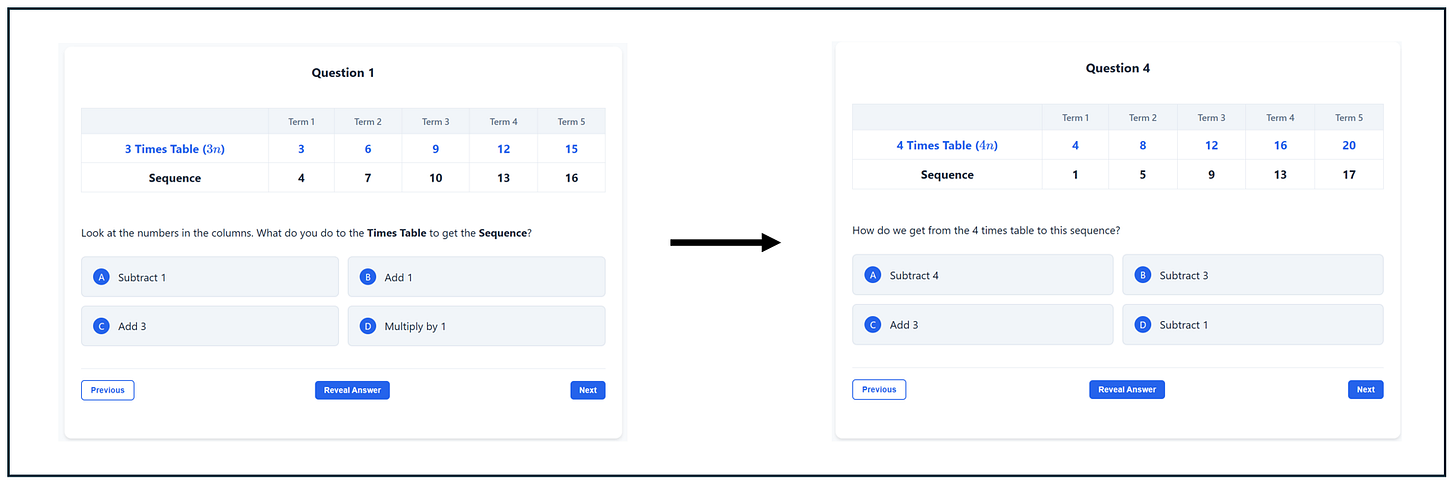Choose option B Add 1 in Question 1
Viewport: 1456px width, 484px height.
476,277
